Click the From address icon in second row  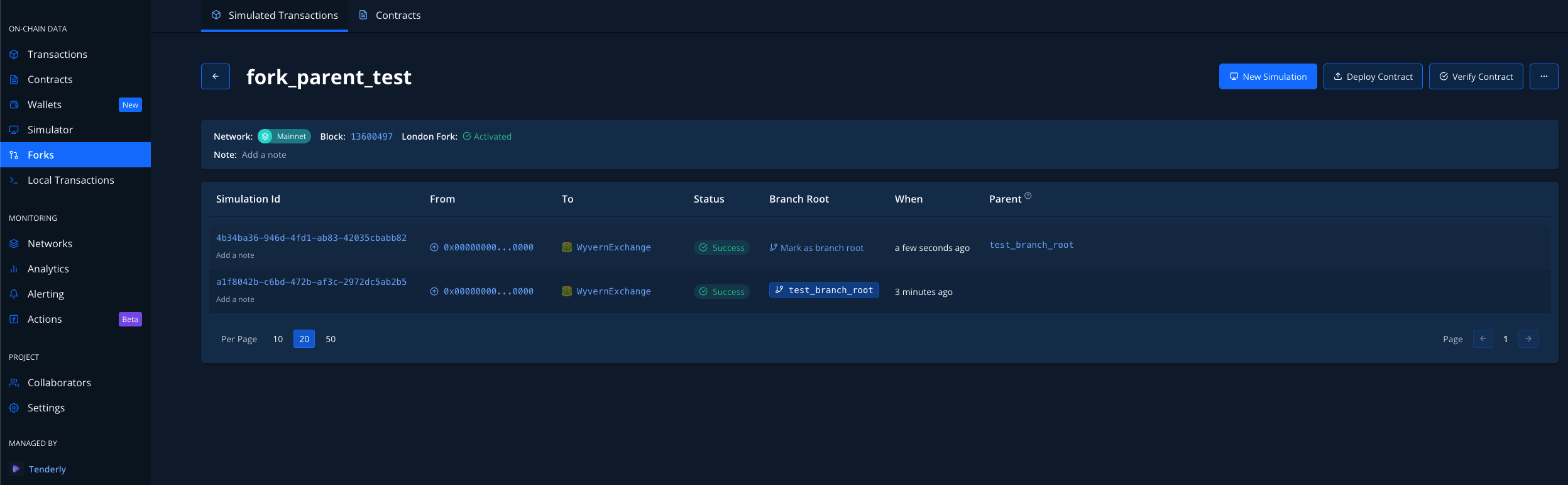(434, 291)
